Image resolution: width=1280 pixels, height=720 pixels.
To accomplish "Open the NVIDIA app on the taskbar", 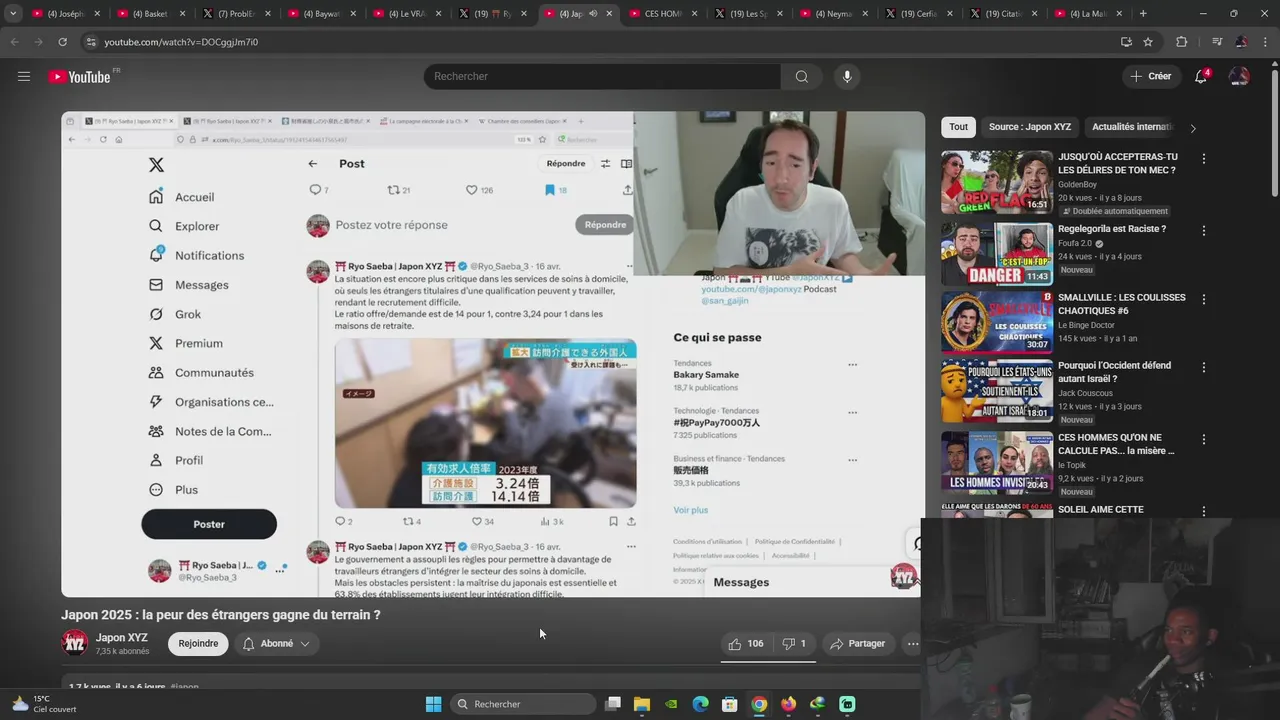I will pyautogui.click(x=672, y=704).
